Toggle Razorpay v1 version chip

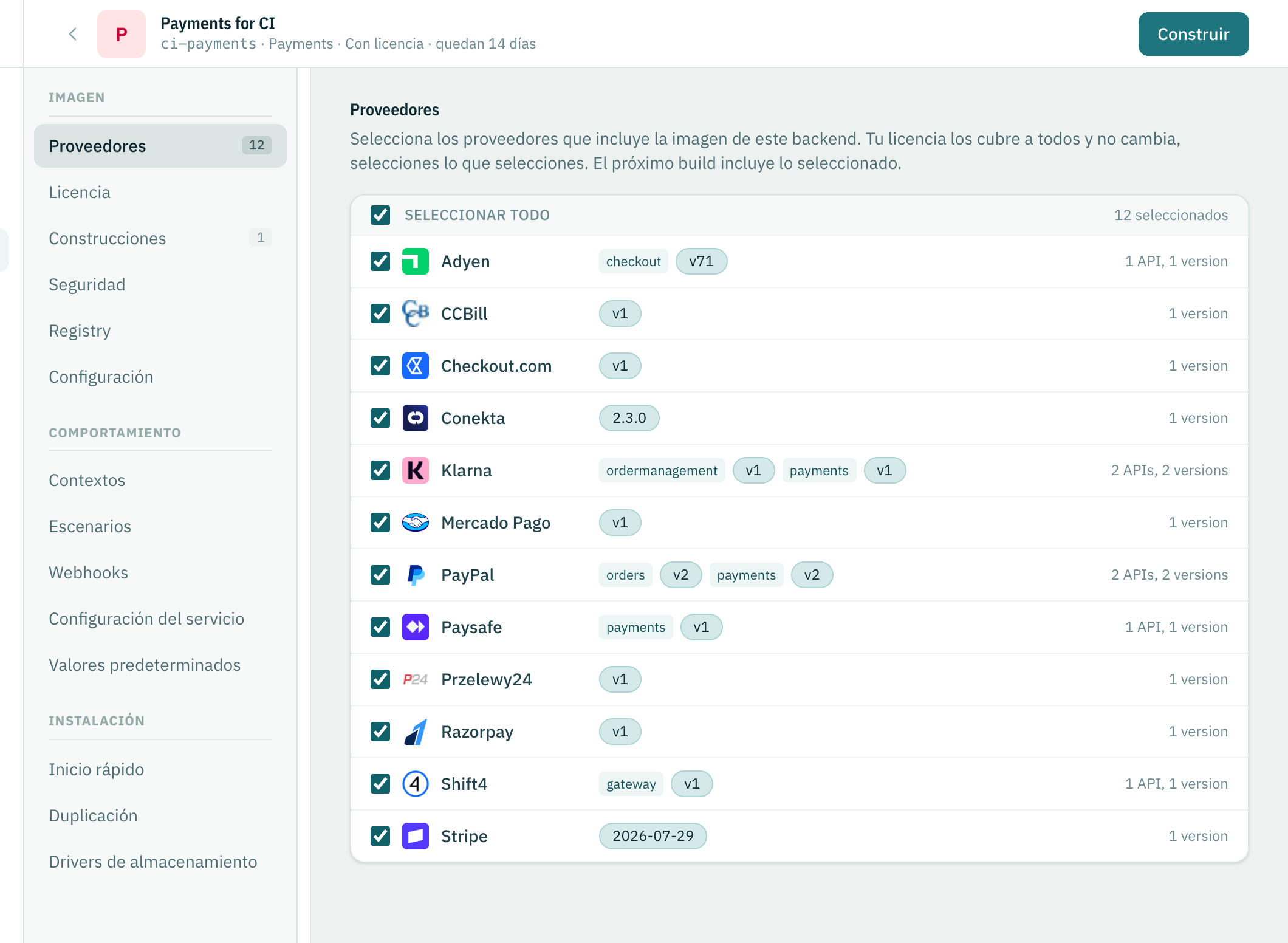(x=620, y=732)
